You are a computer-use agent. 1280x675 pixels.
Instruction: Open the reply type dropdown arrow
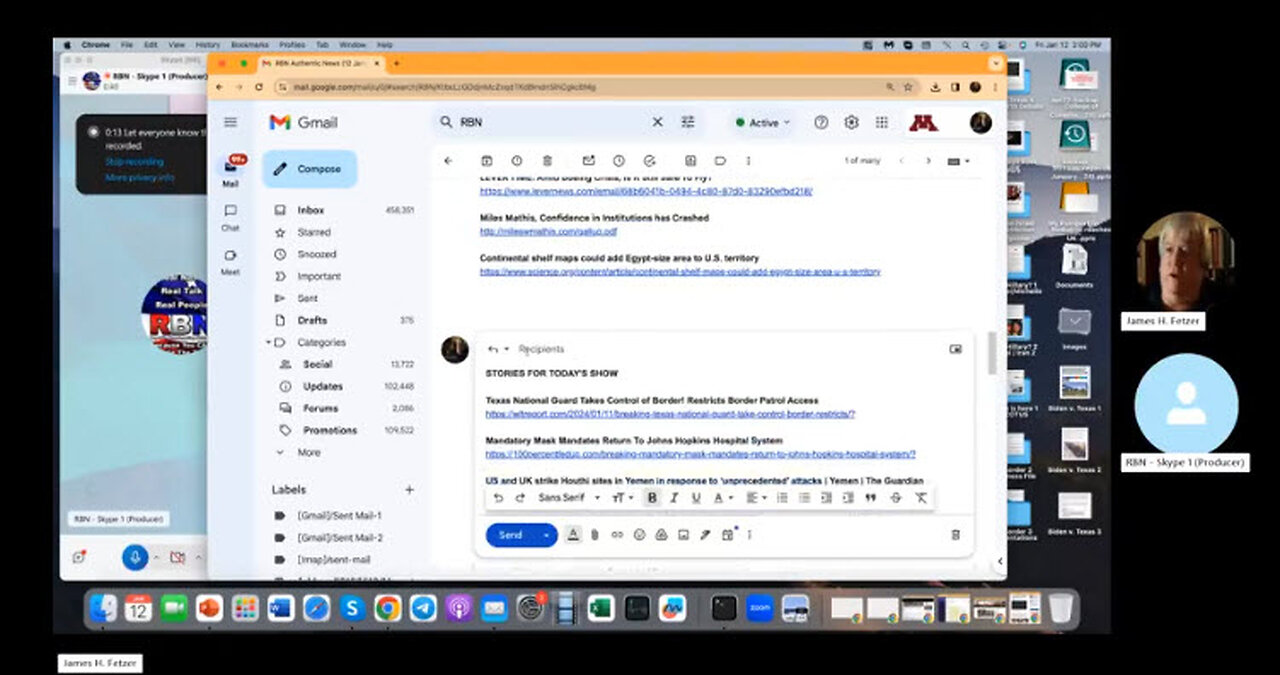pos(507,349)
